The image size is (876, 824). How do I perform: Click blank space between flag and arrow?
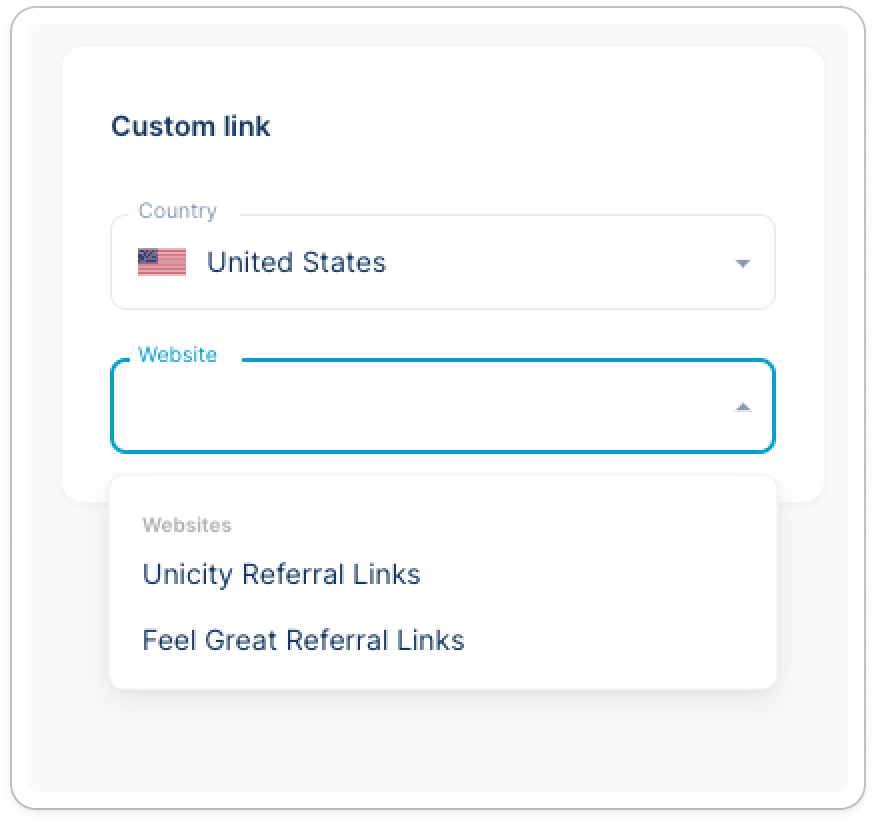[560, 262]
